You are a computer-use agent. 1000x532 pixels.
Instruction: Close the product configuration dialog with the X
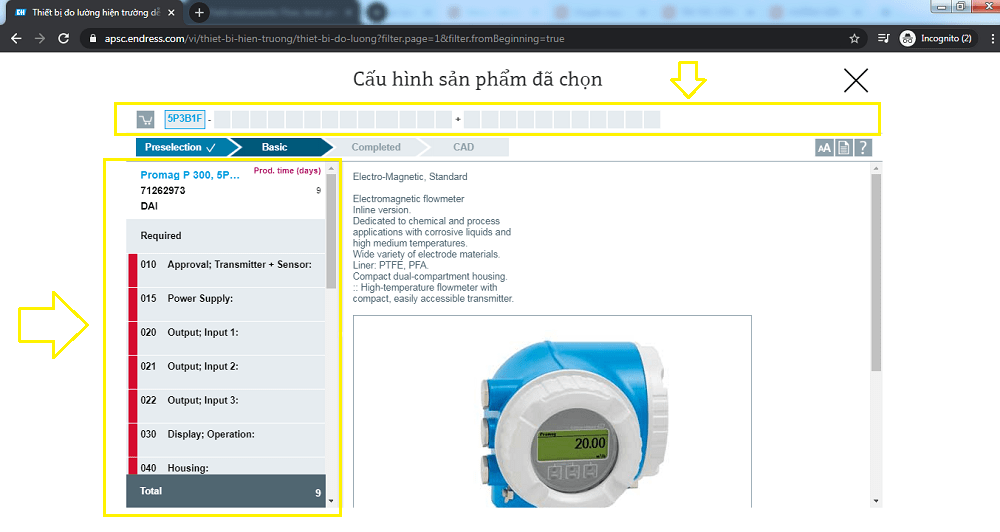[856, 80]
